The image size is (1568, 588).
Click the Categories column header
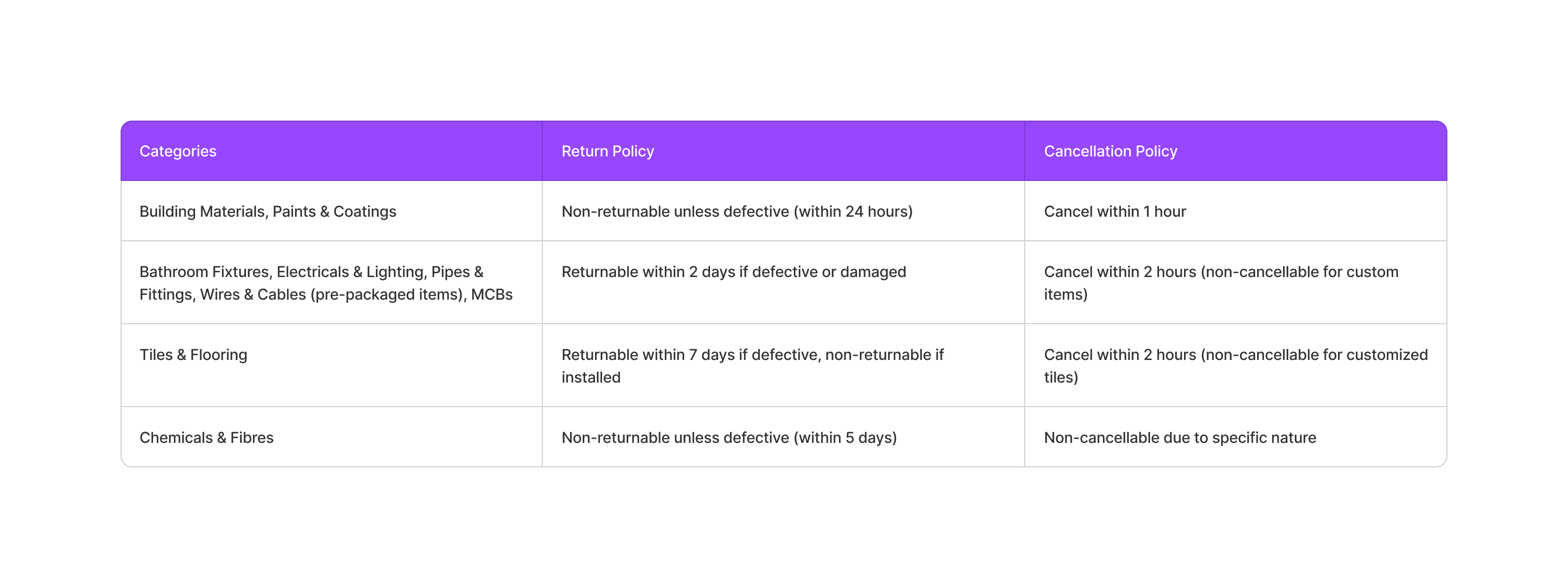178,151
